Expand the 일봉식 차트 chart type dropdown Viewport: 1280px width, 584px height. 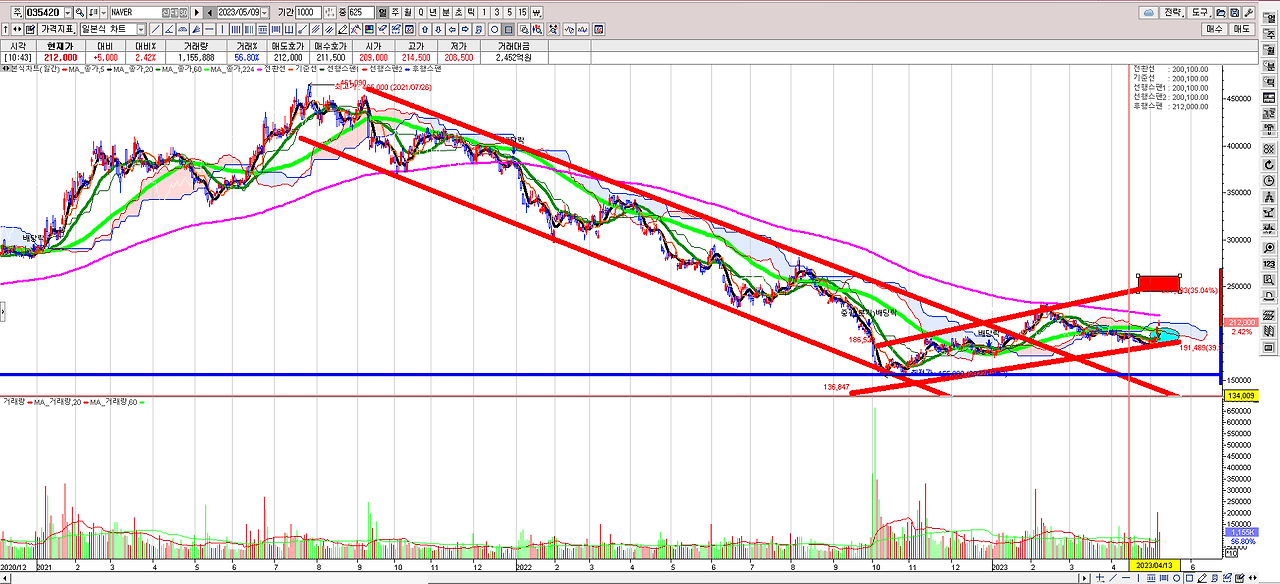tap(140, 29)
